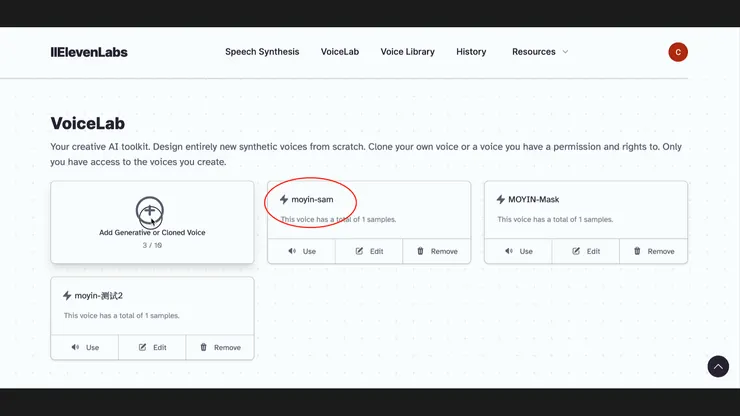The image size is (740, 416).
Task: Click the Add Generative or Cloned Voice text
Action: point(152,232)
